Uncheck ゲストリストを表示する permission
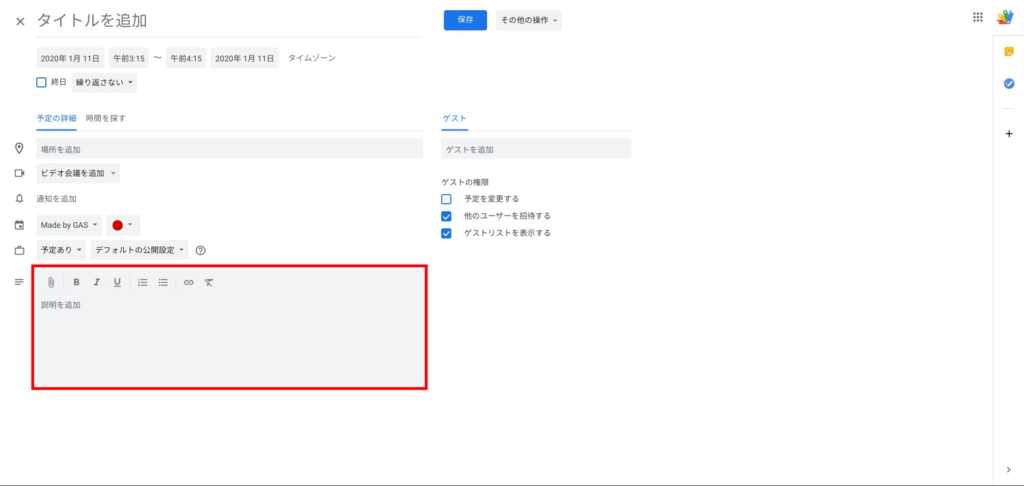Screen dimensions: 1024x486 click(446, 233)
